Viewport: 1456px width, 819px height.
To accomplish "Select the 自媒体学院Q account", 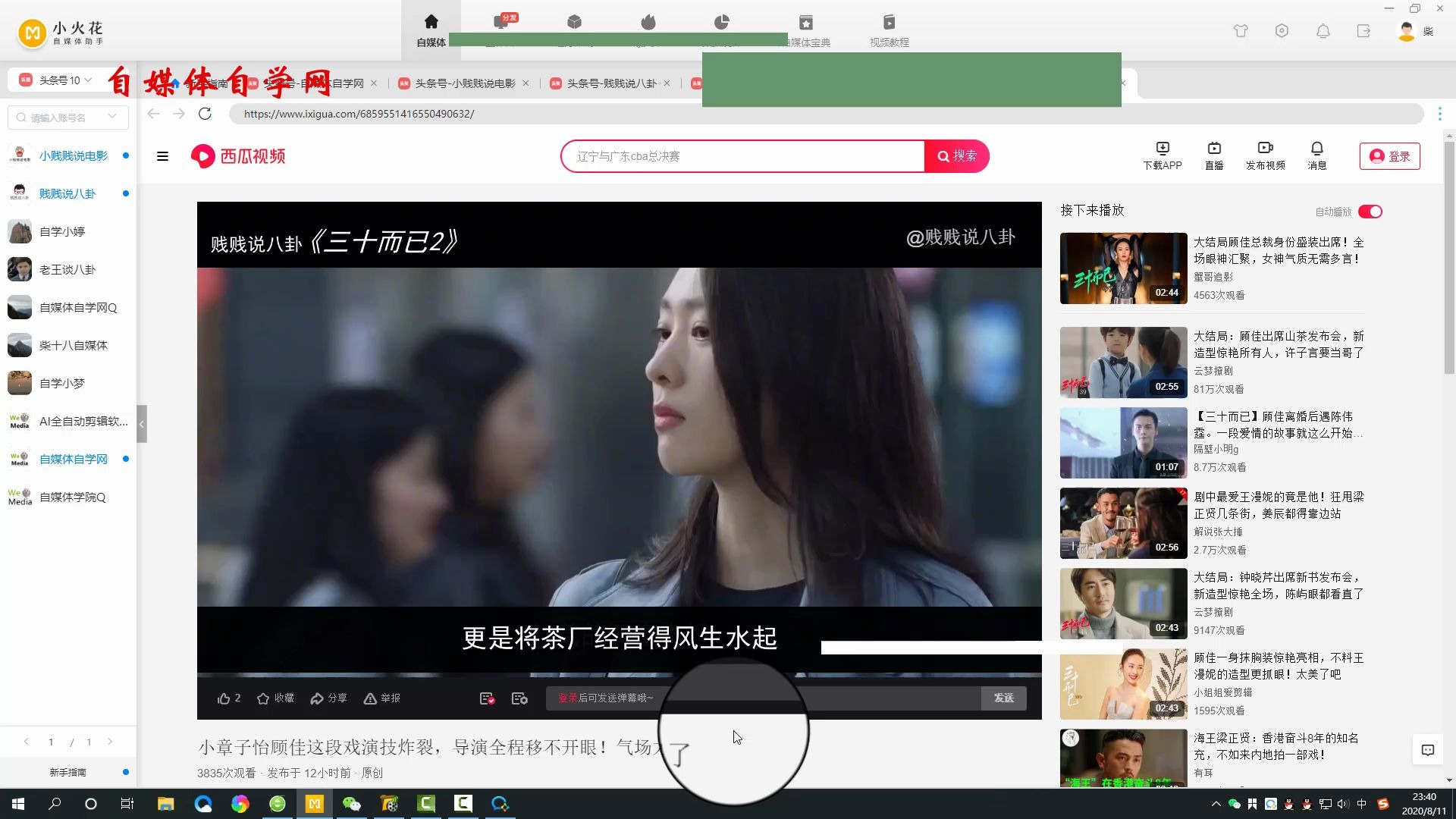I will [68, 497].
